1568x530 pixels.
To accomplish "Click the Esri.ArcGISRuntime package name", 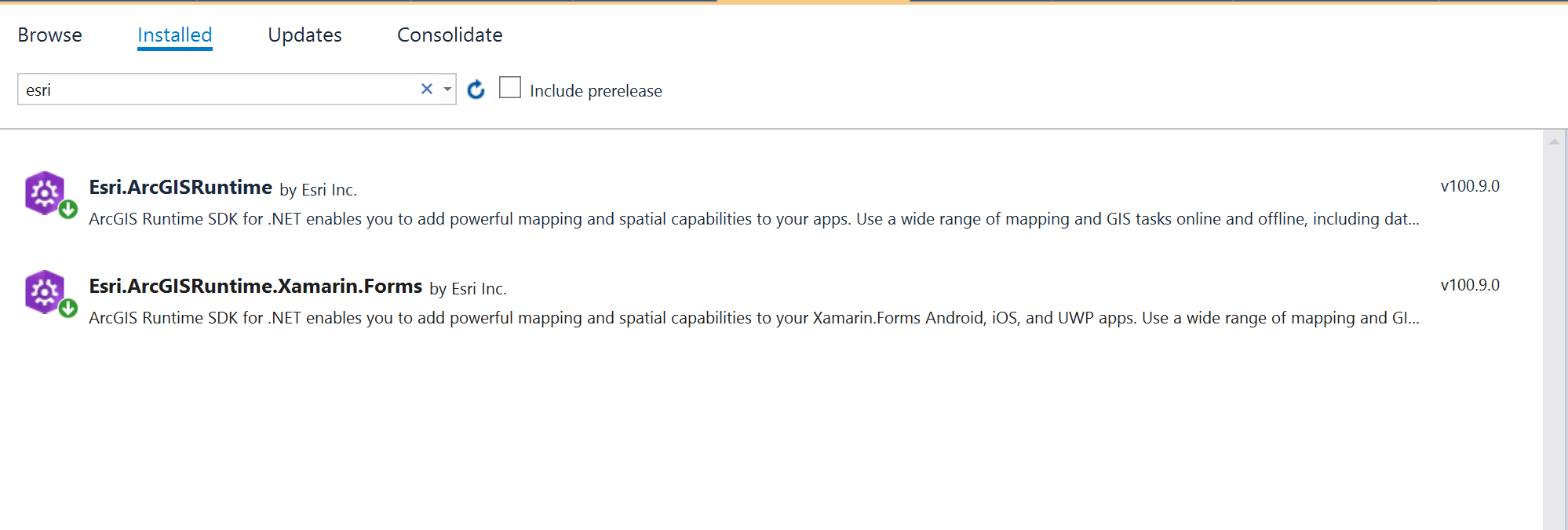I will 181,187.
